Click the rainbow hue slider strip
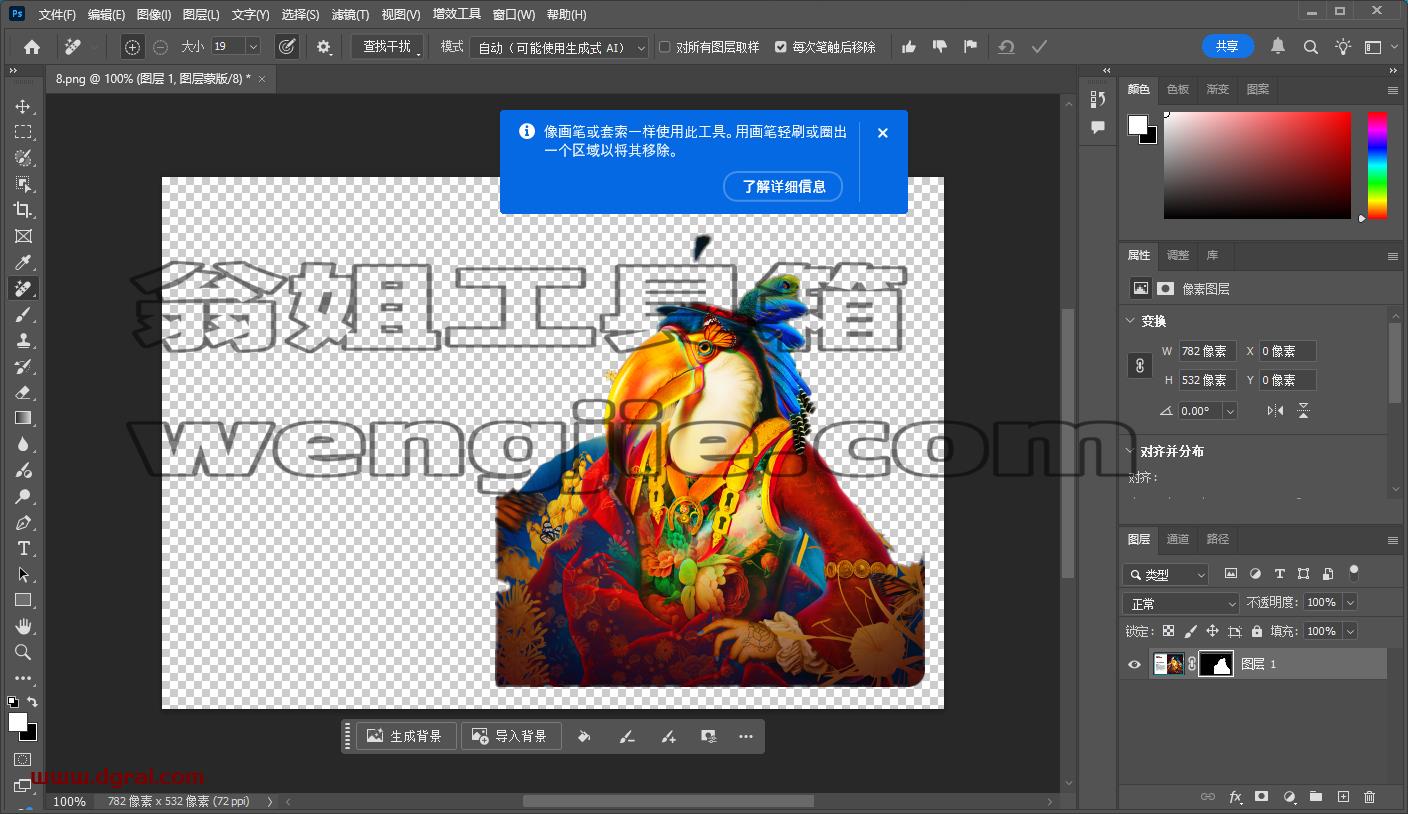The width and height of the screenshot is (1408, 814). tap(1378, 165)
